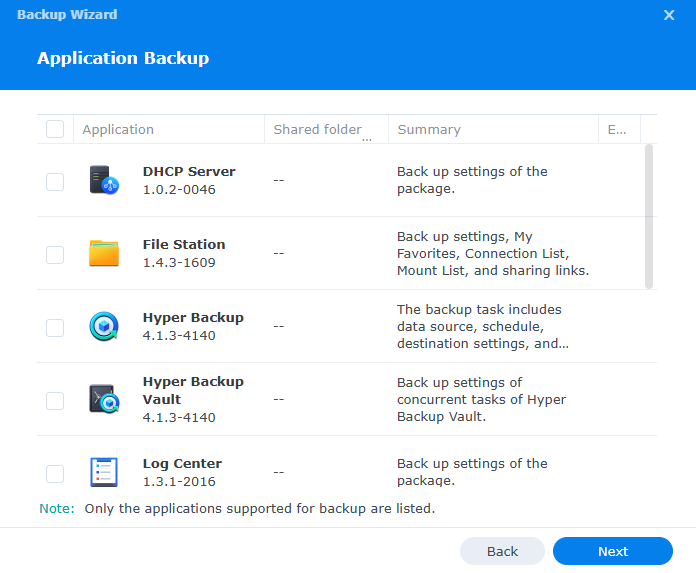Click the shared folder '--' cell for Log Center

point(279,472)
